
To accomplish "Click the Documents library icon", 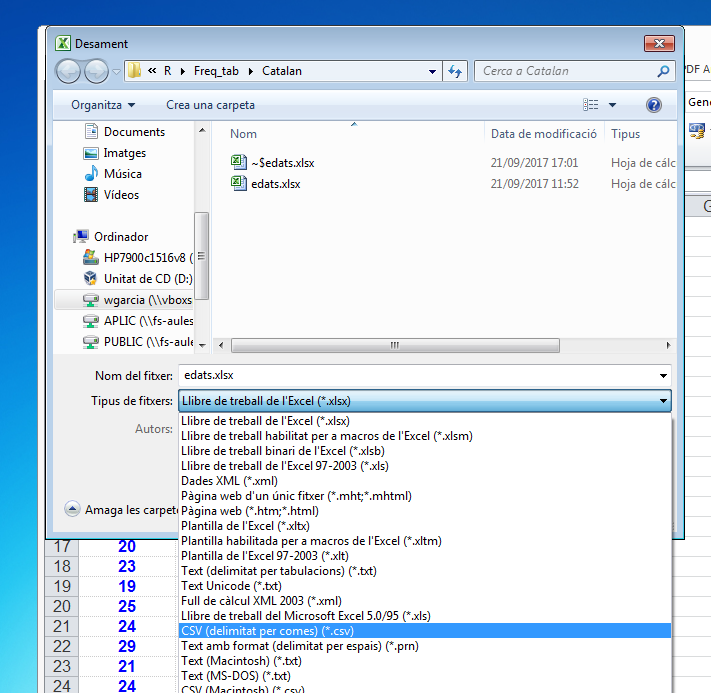I will [x=91, y=132].
